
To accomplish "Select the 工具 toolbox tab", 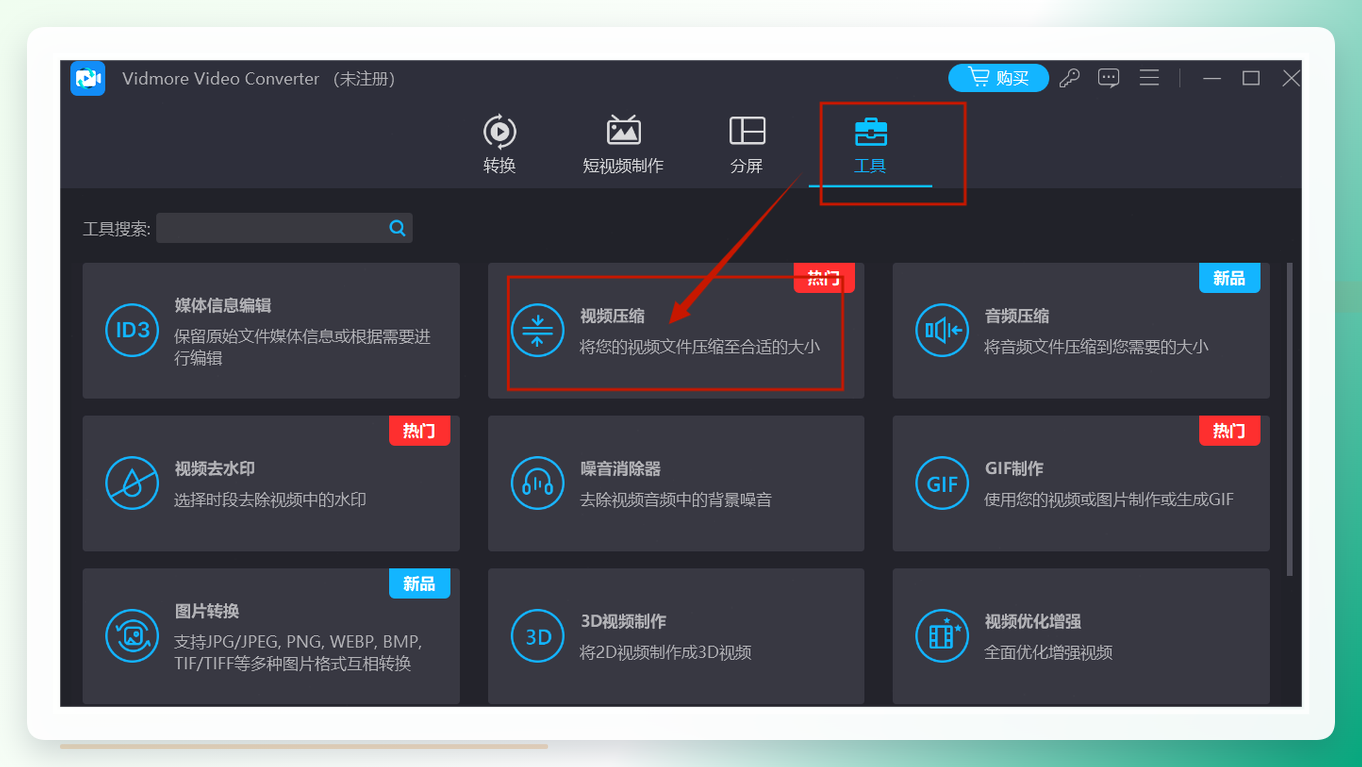I will [x=870, y=144].
